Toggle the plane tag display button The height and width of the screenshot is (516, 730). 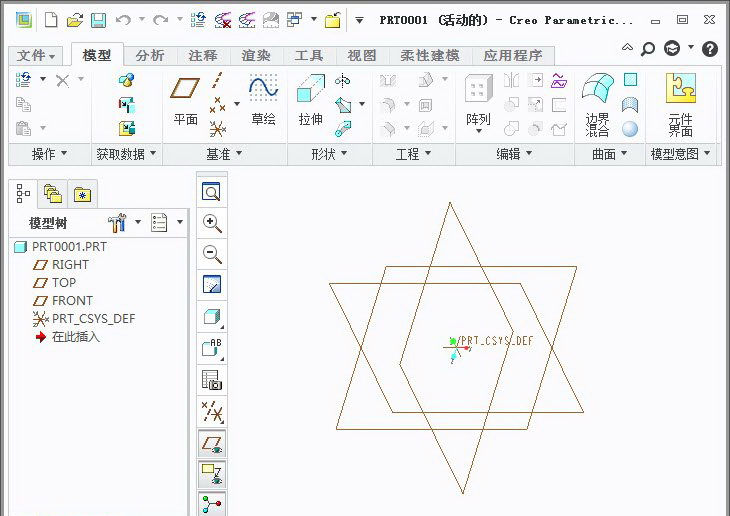point(211,472)
